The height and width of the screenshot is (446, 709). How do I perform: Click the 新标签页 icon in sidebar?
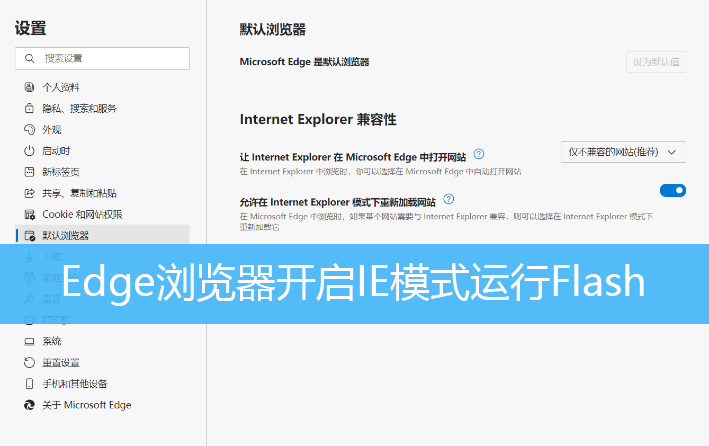[29, 171]
